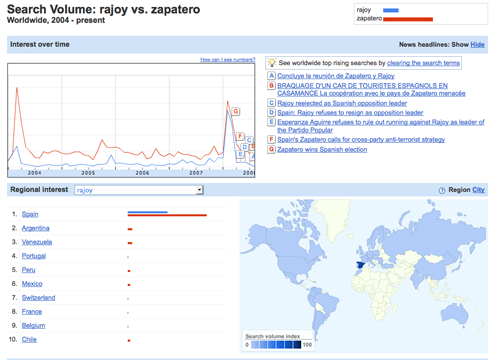Select the C flag on the chart

(249, 140)
